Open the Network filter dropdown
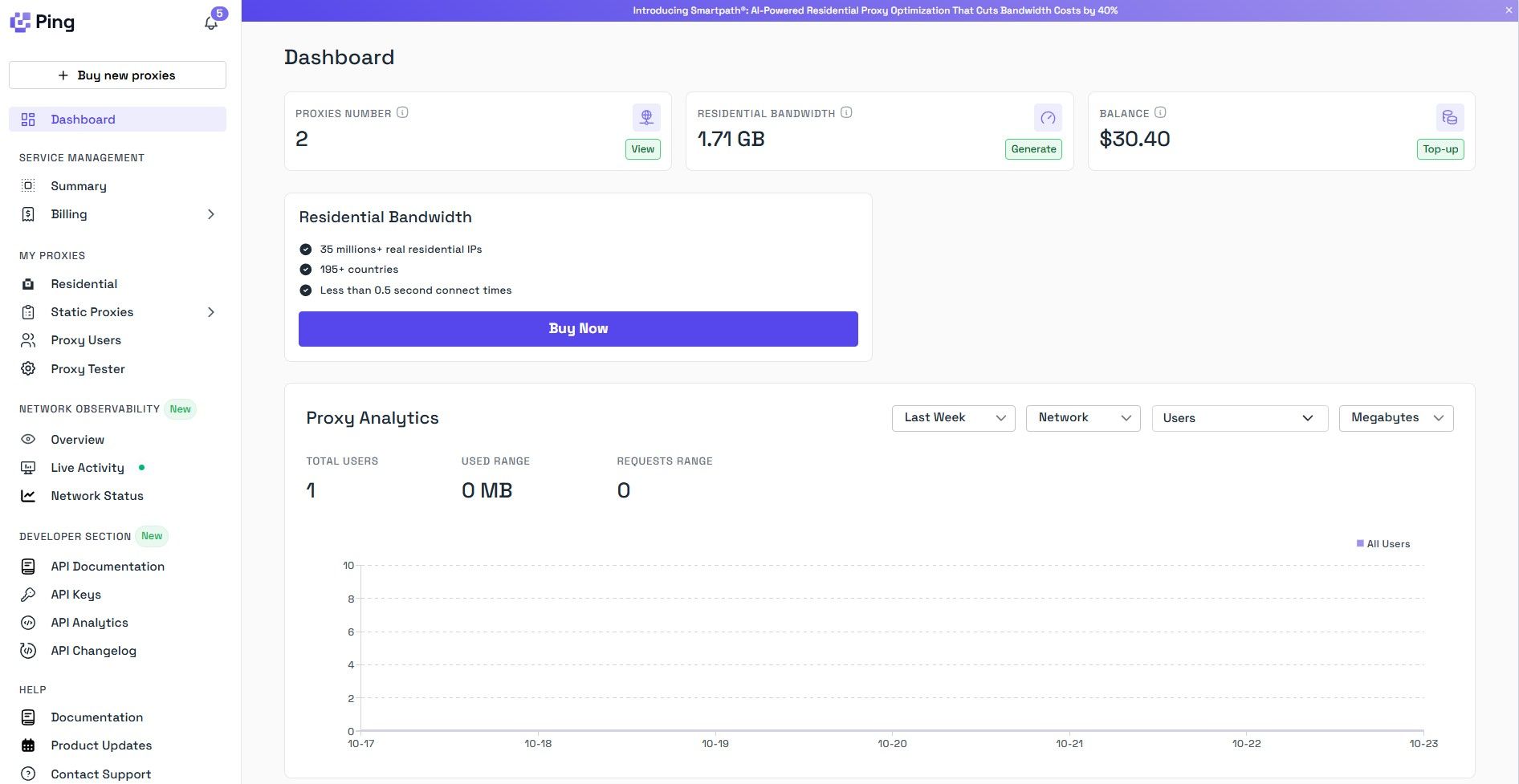Viewport: 1519px width, 784px height. point(1083,417)
